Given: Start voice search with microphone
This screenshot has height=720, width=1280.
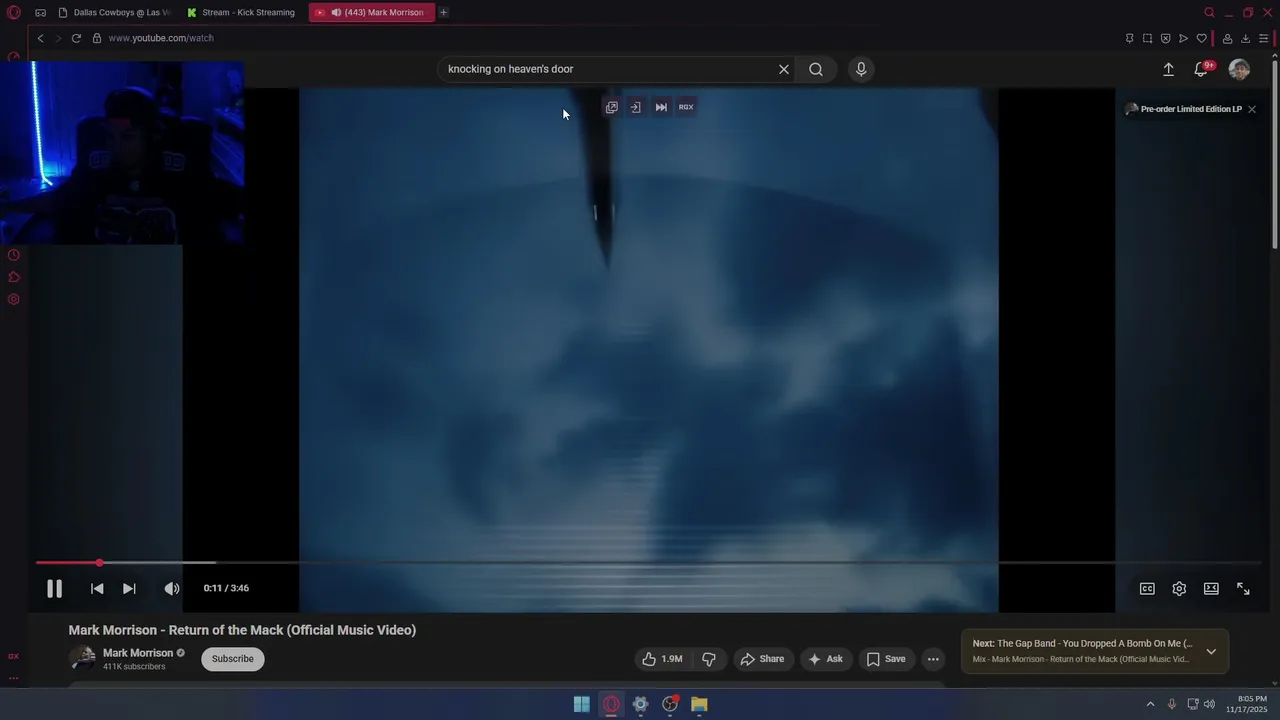Looking at the screenshot, I should 861,69.
